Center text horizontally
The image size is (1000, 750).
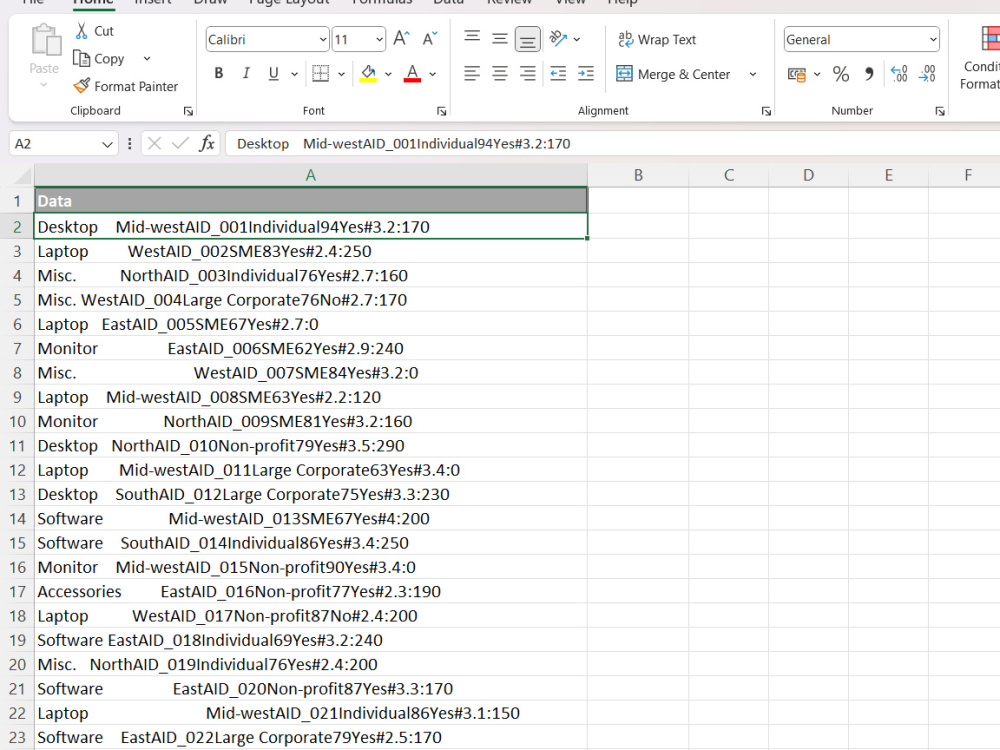[500, 73]
